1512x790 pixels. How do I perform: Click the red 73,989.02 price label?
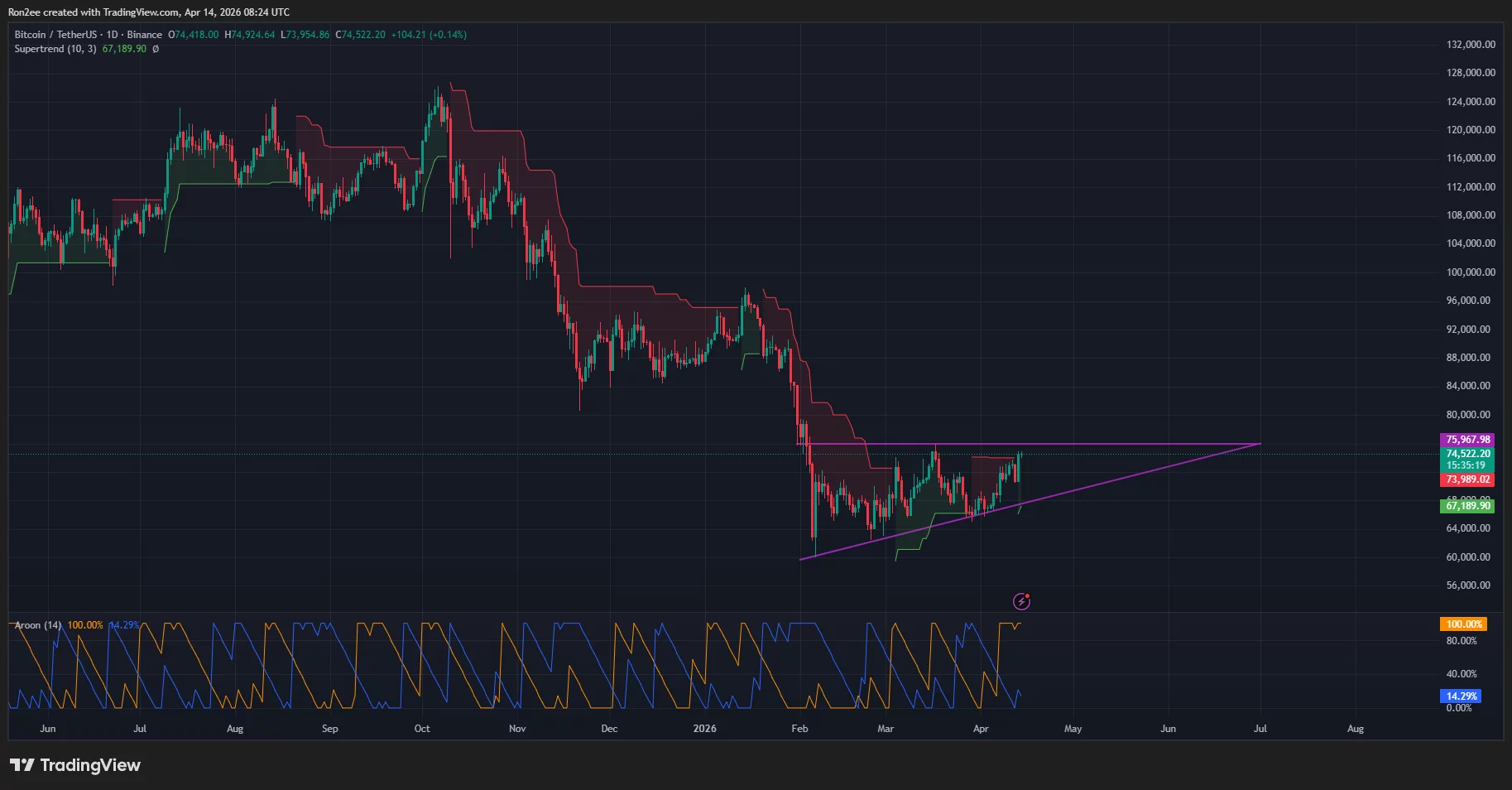click(x=1466, y=479)
